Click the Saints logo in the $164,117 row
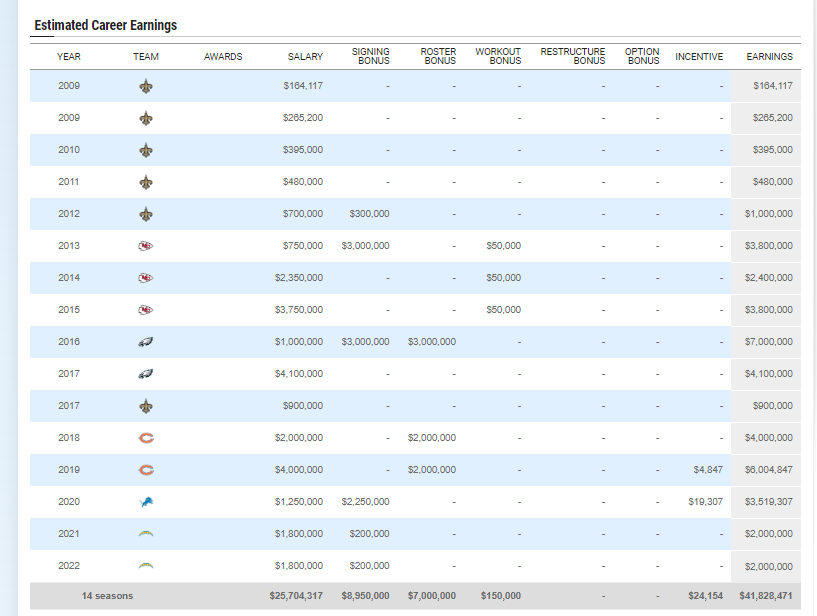The image size is (817, 616). 146,86
